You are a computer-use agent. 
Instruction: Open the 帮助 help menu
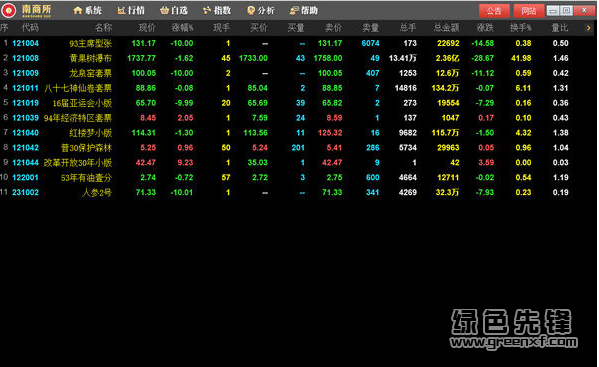tap(304, 10)
